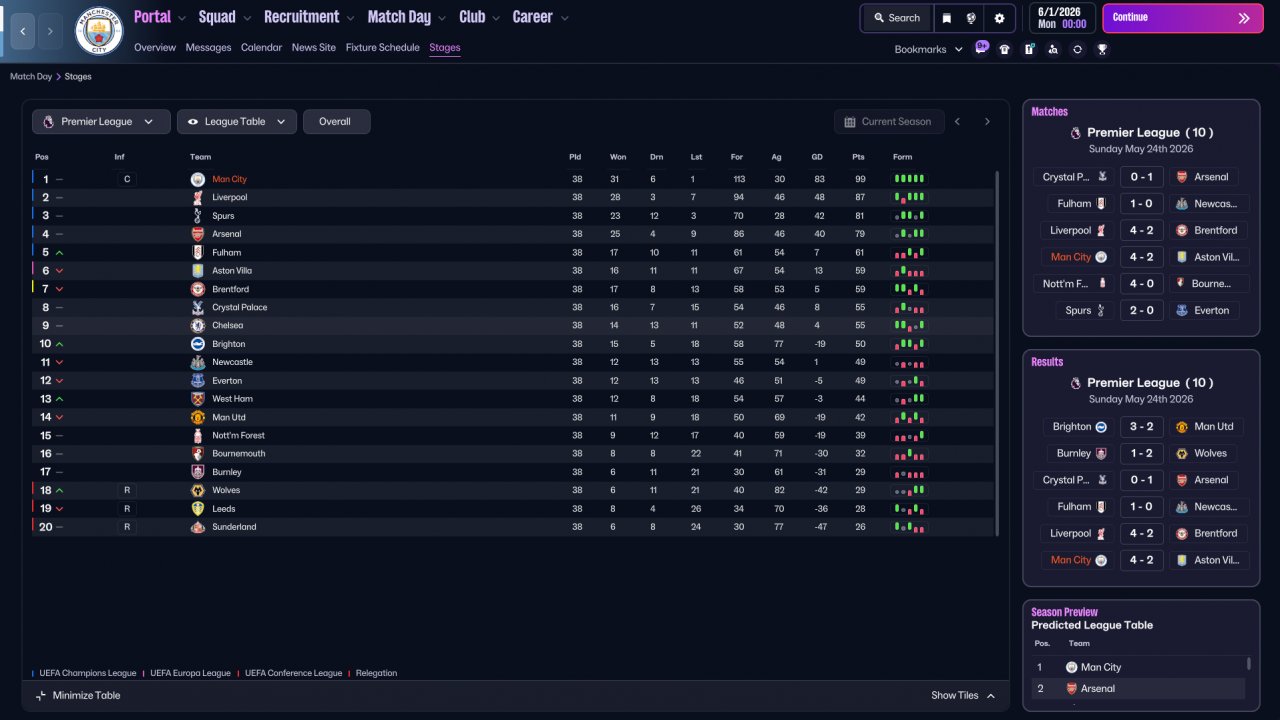Screen dimensions: 1280x720
Task: Go back with the left arrow button
Action: coord(22,31)
